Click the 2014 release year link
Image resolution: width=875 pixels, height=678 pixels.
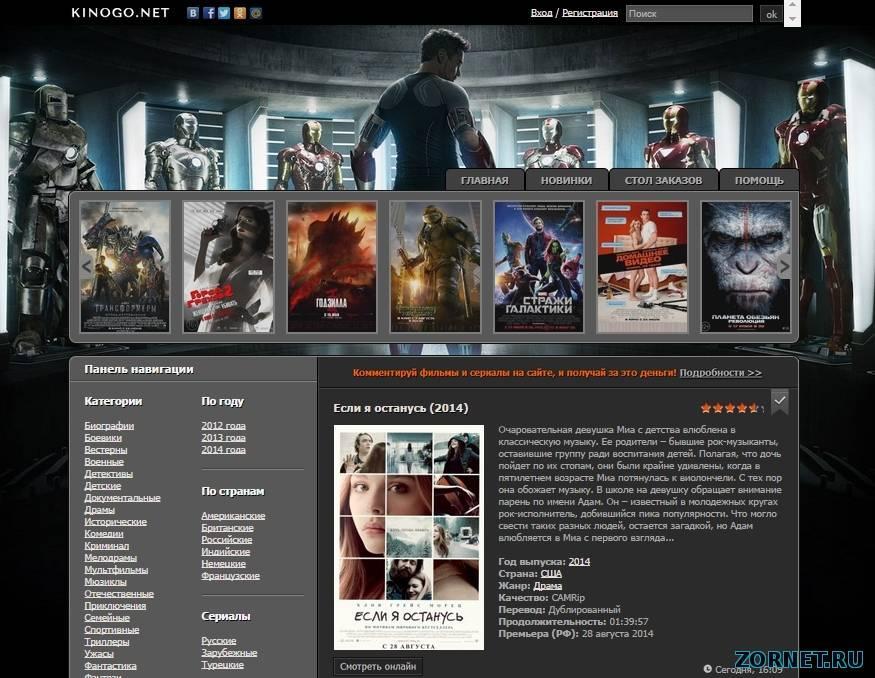click(x=579, y=561)
